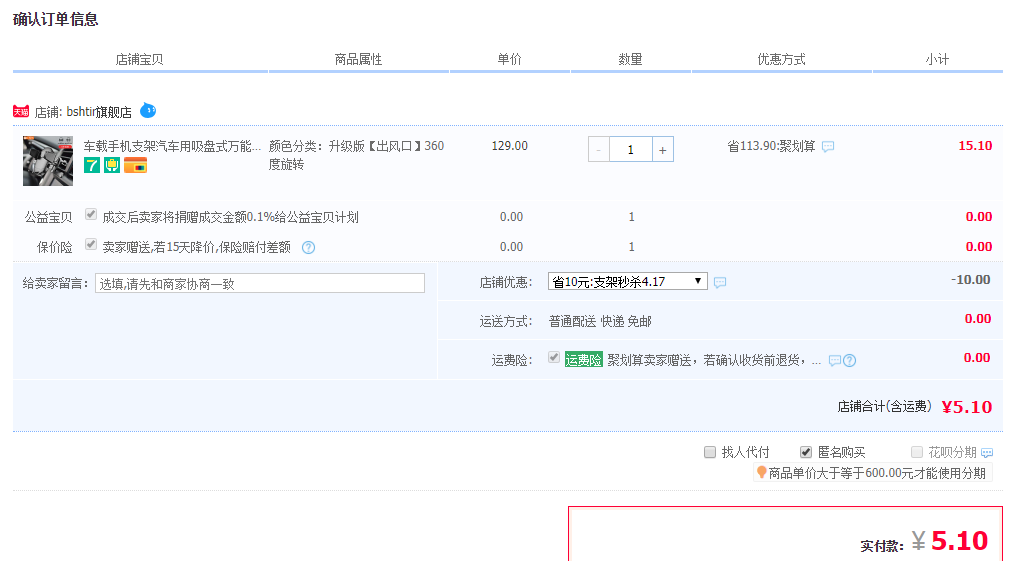
Task: Click the green shield guarantee badge icon
Action: tap(112, 165)
